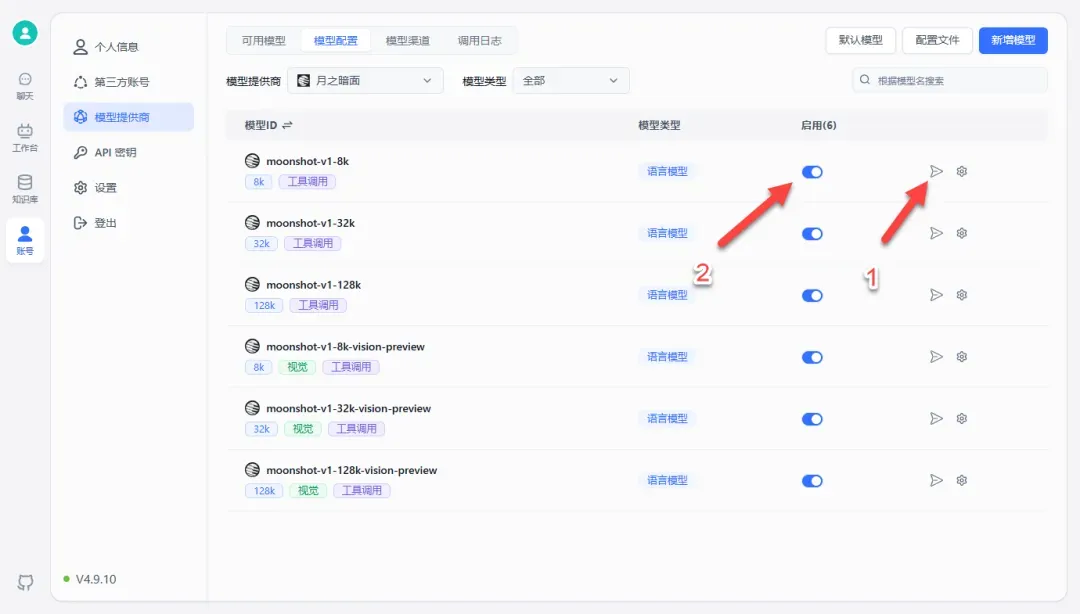This screenshot has width=1080, height=614.
Task: Open settings gear for moonshot-v1-8k-vision-preview
Action: (x=962, y=356)
